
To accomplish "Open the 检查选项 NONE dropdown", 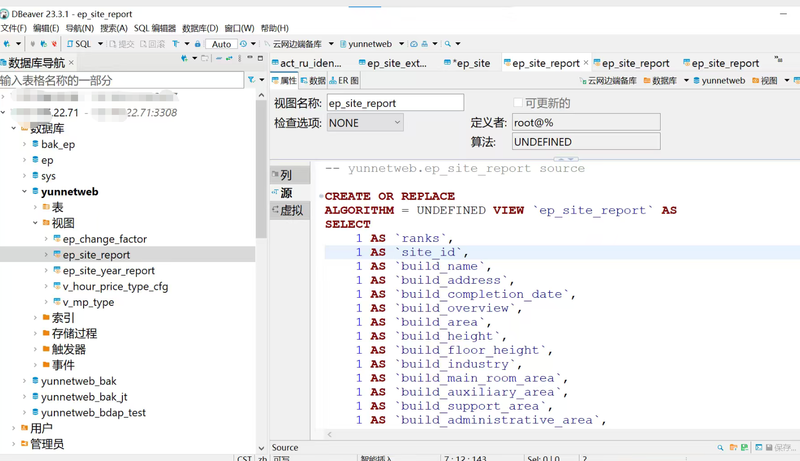I will click(x=365, y=123).
